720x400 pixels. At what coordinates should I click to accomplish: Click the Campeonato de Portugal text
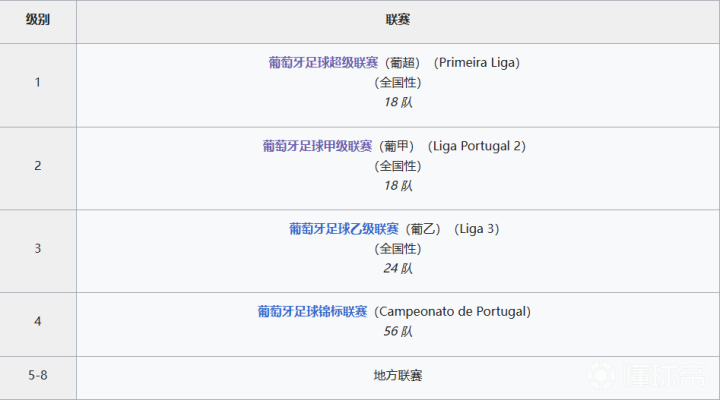click(x=451, y=312)
